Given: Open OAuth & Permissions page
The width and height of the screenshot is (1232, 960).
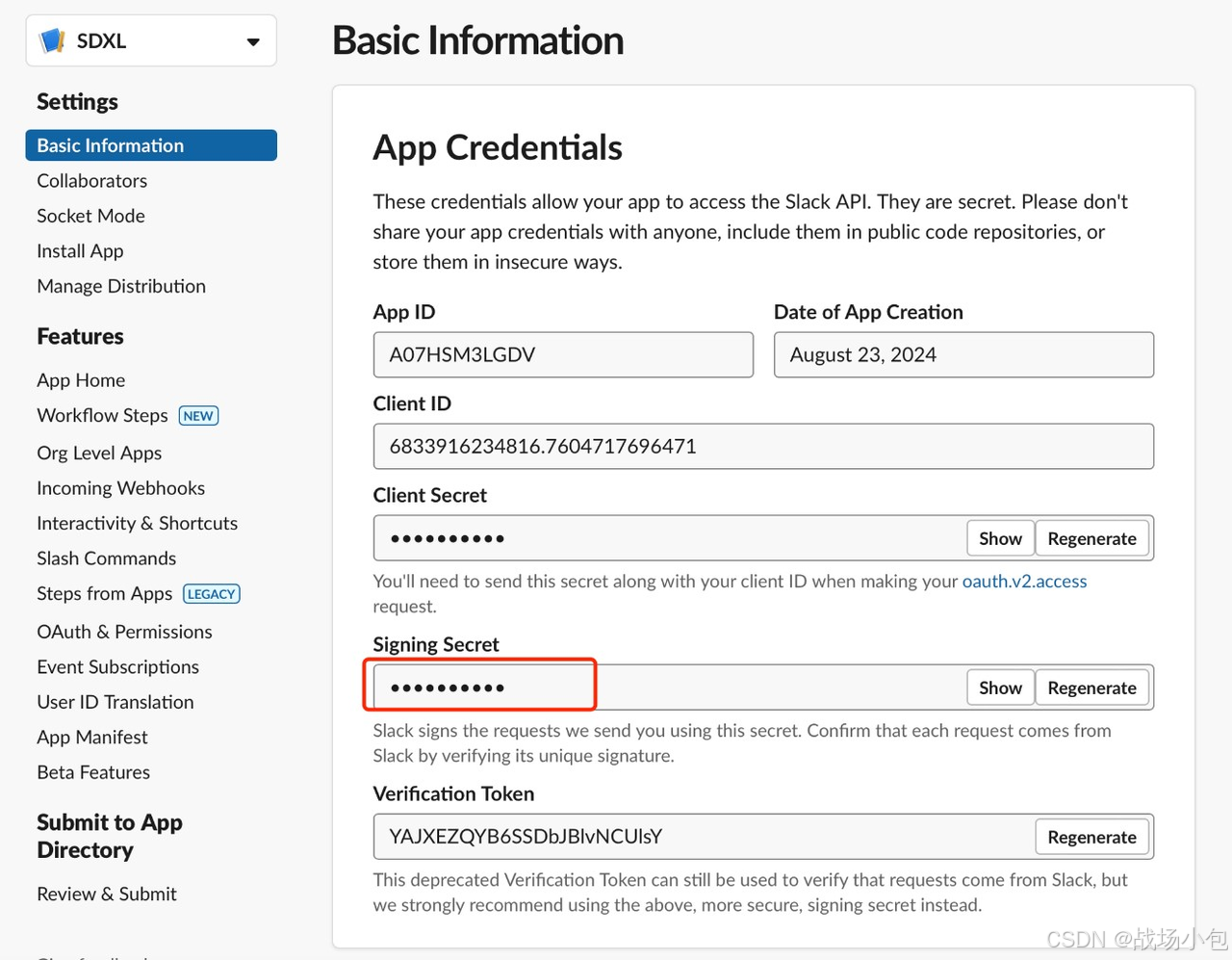Looking at the screenshot, I should (x=125, y=632).
